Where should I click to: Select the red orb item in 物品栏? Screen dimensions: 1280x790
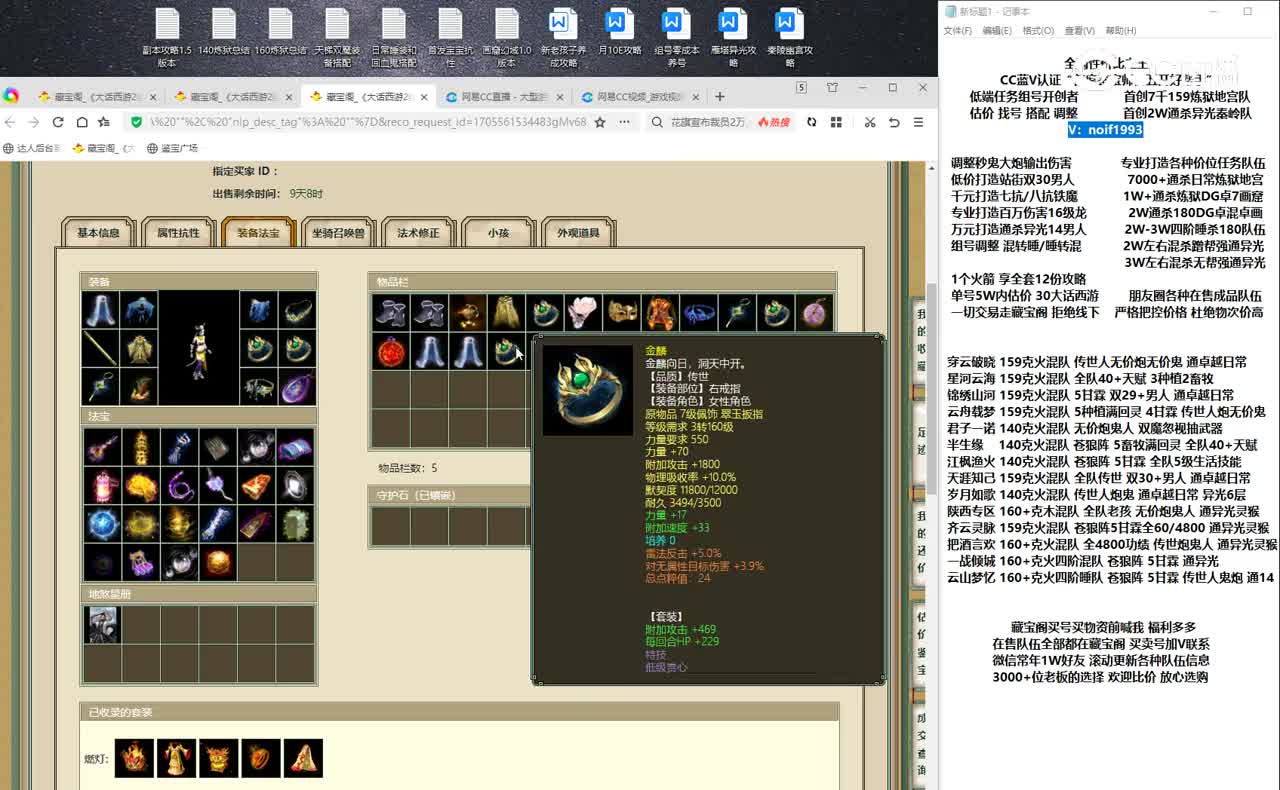(x=391, y=351)
